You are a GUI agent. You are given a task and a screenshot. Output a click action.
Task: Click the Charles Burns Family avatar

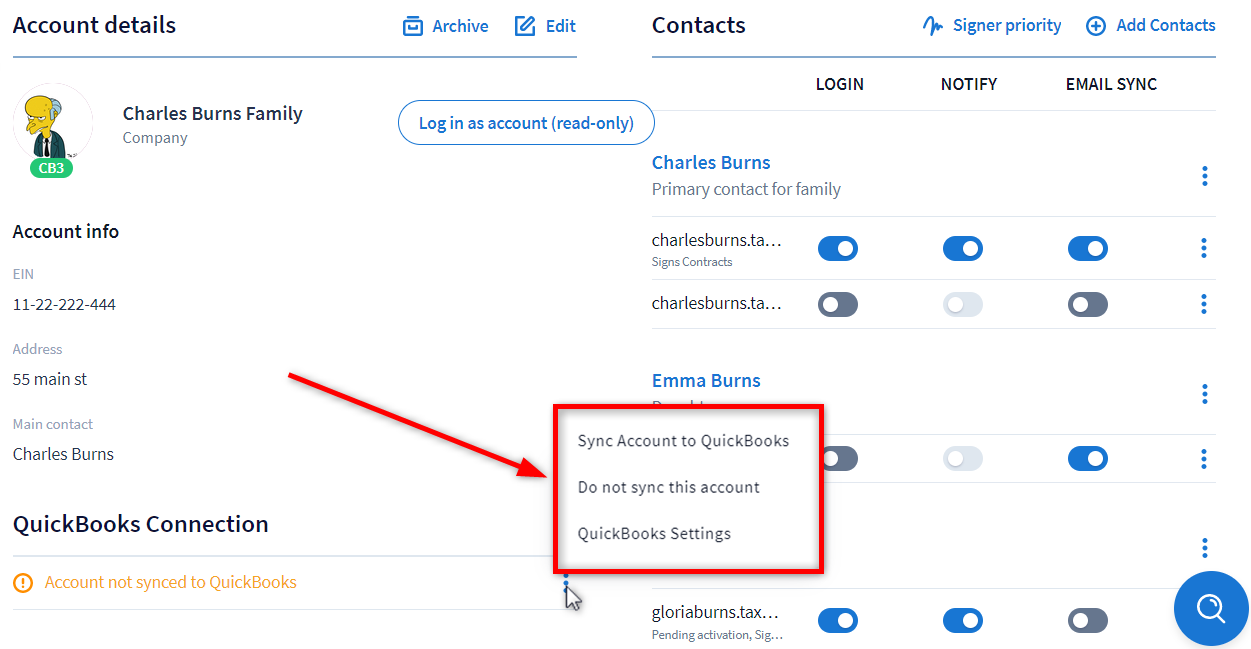53,124
